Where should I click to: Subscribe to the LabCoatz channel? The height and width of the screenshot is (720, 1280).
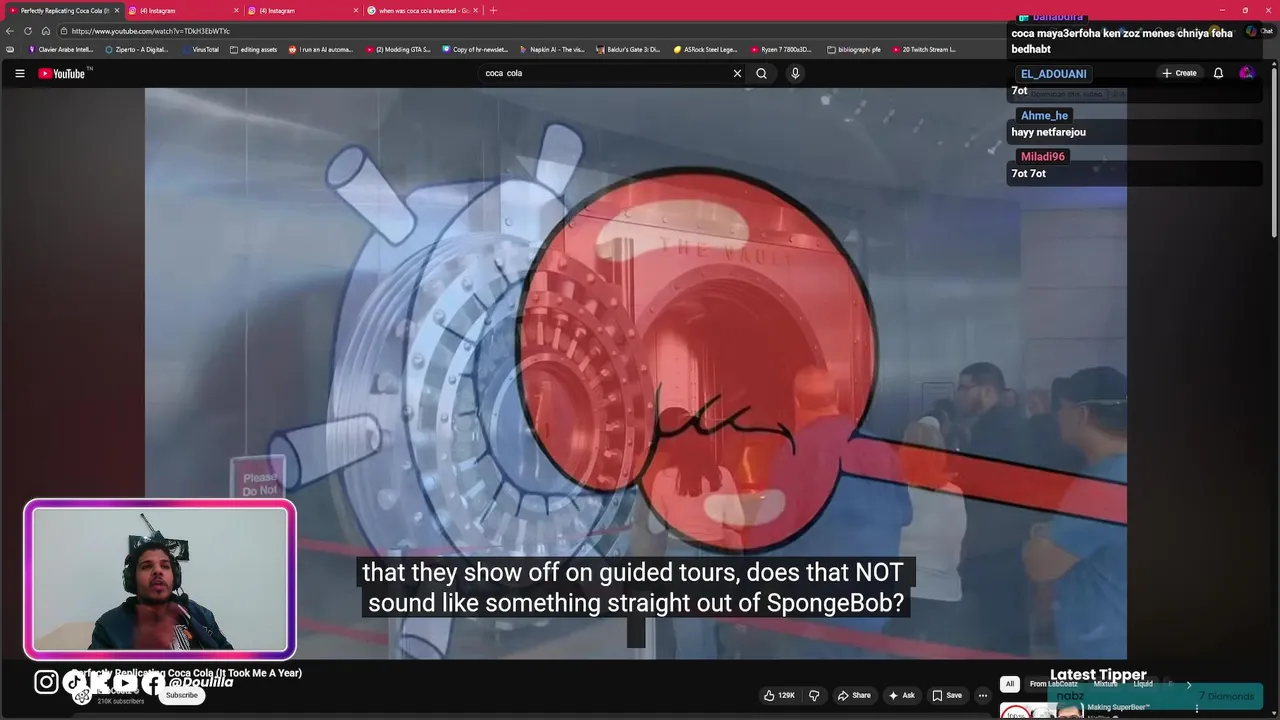click(182, 695)
